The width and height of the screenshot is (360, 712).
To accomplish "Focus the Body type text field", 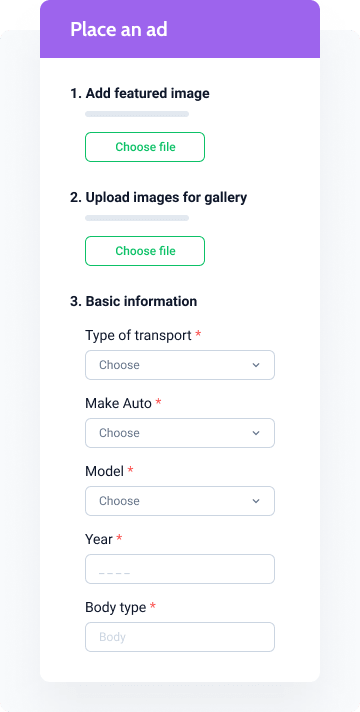I will 180,637.
